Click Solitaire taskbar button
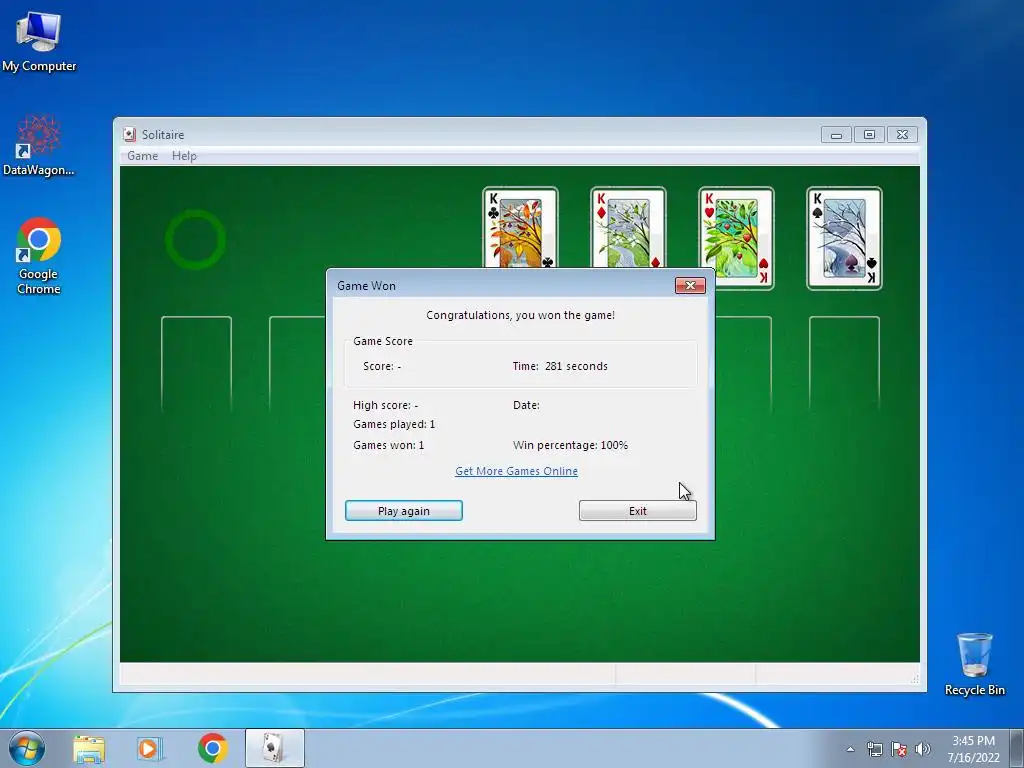Image resolution: width=1024 pixels, height=768 pixels. [x=274, y=748]
